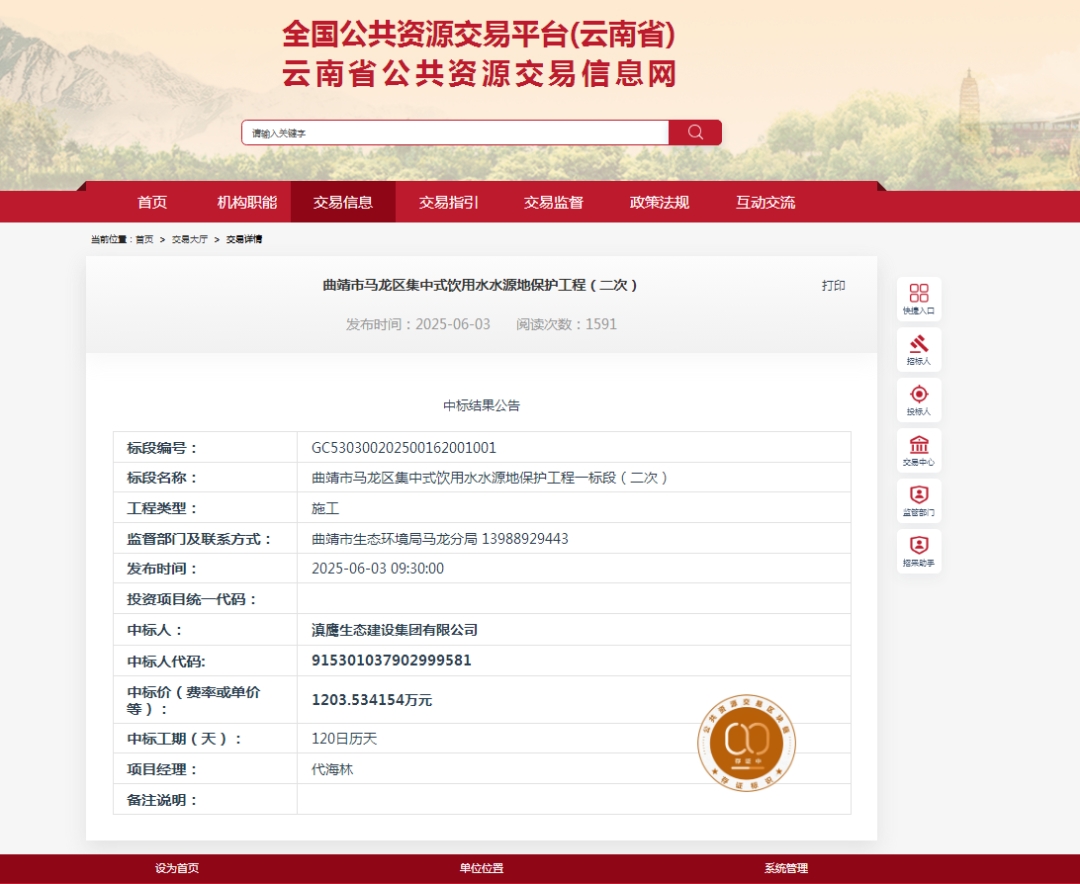Click the magnifying glass search icon

click(694, 131)
